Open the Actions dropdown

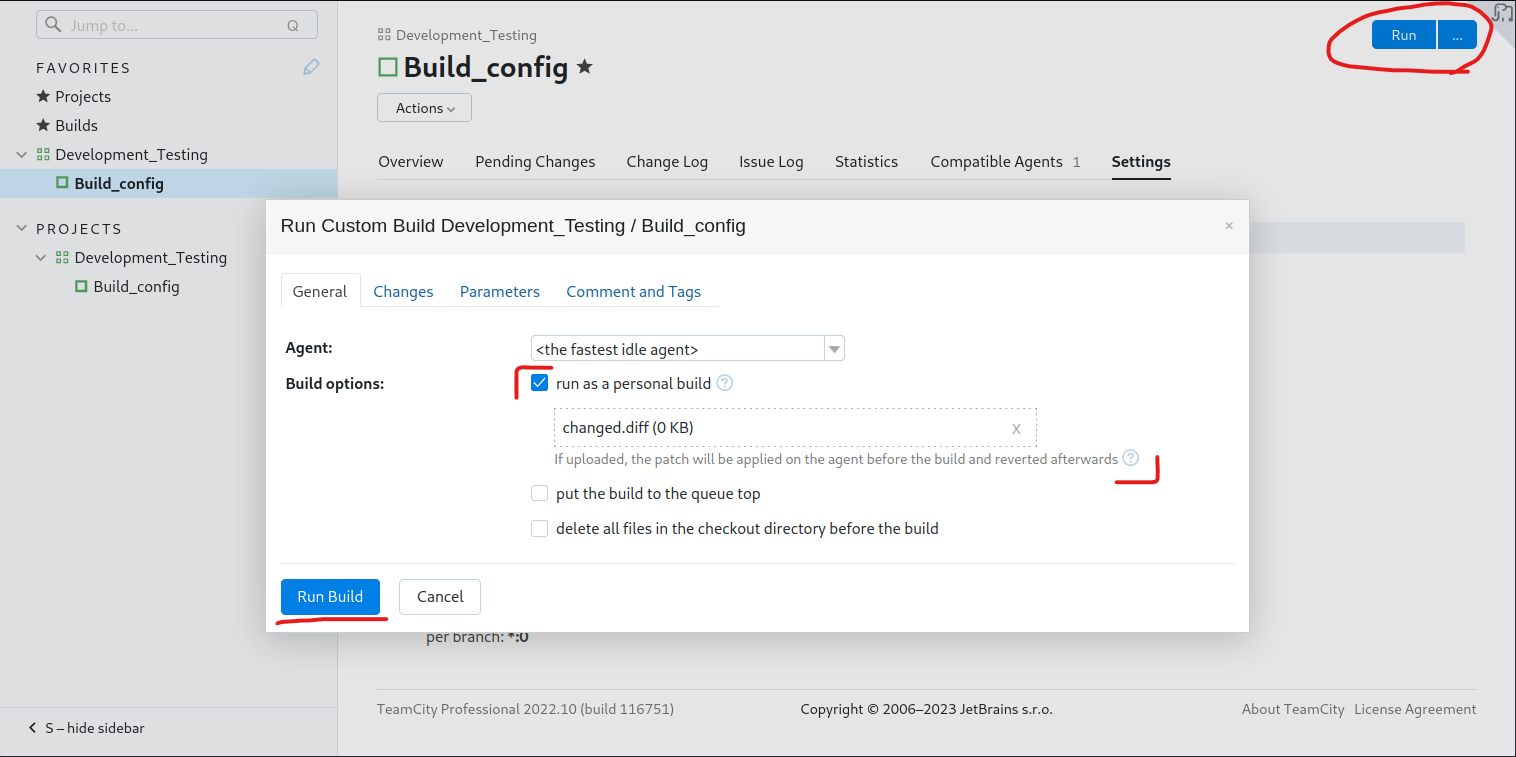[424, 107]
